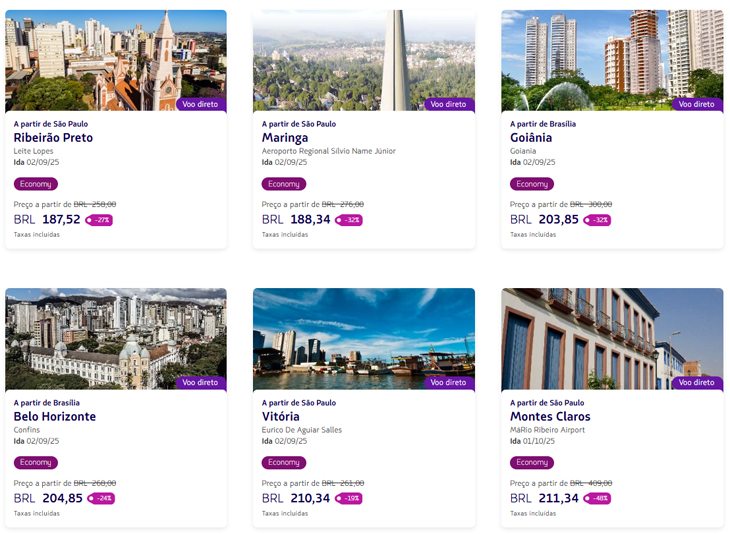Click the -32% discount tag on Goiânia
730x534 pixels.
tap(597, 220)
